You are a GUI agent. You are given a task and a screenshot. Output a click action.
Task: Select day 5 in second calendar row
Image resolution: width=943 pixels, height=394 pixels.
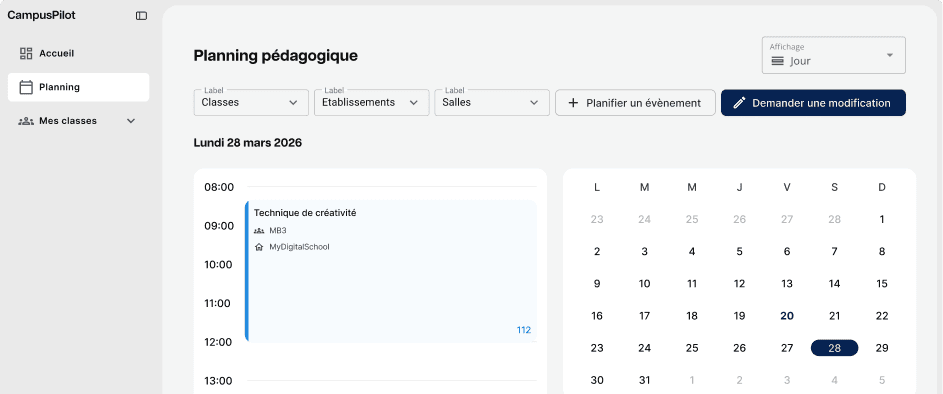tap(739, 251)
